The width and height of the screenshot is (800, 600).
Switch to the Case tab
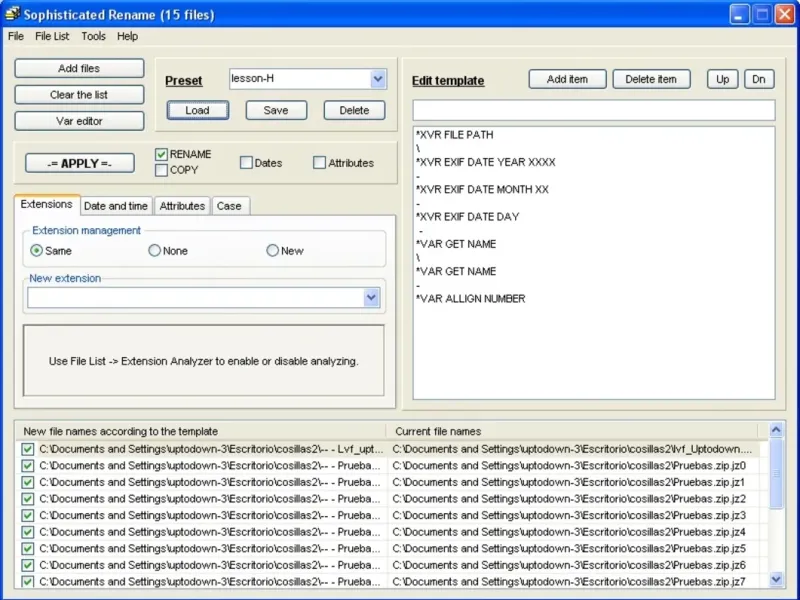[229, 206]
